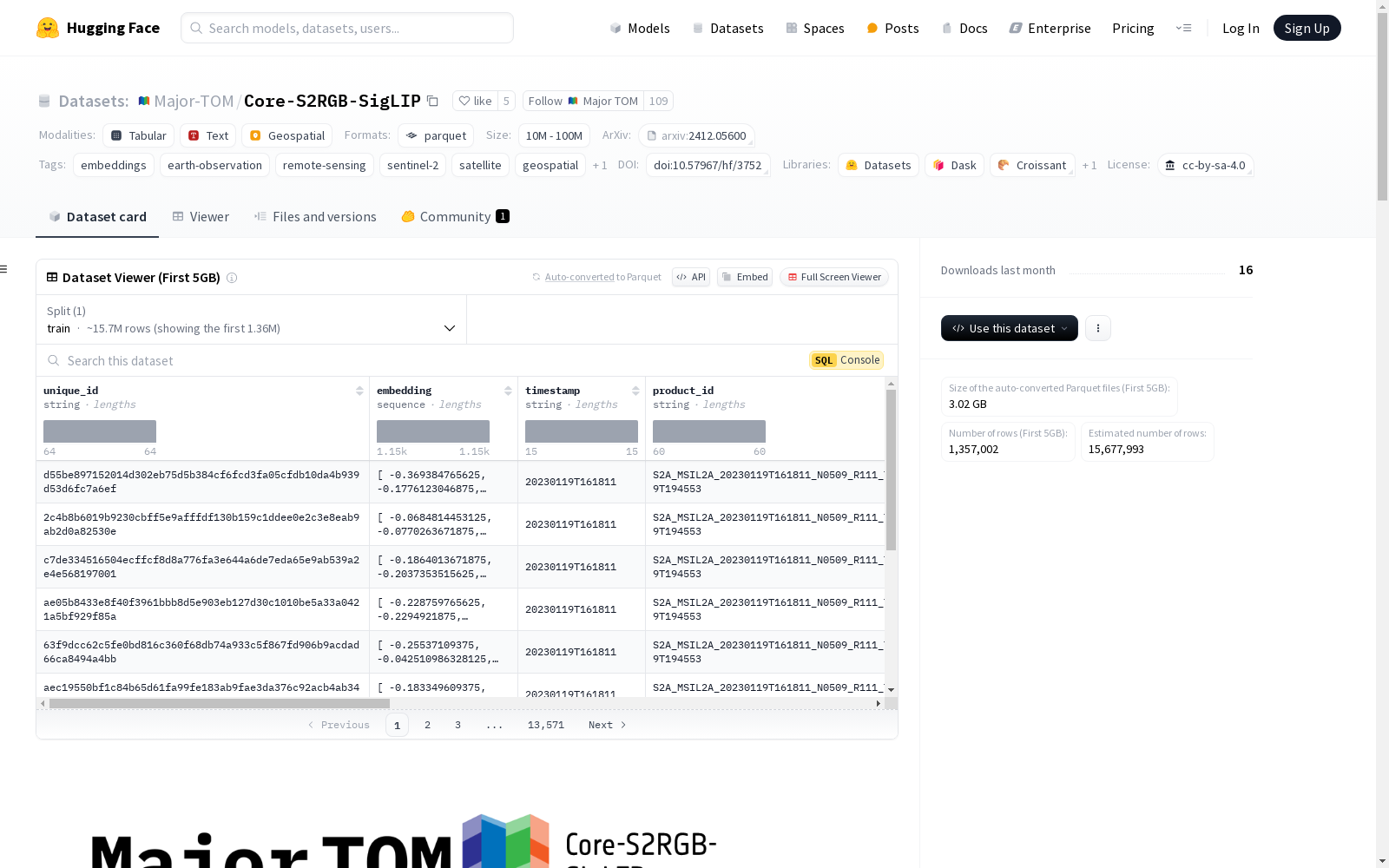Show the +1 more tags
The height and width of the screenshot is (868, 1389).
[x=600, y=165]
